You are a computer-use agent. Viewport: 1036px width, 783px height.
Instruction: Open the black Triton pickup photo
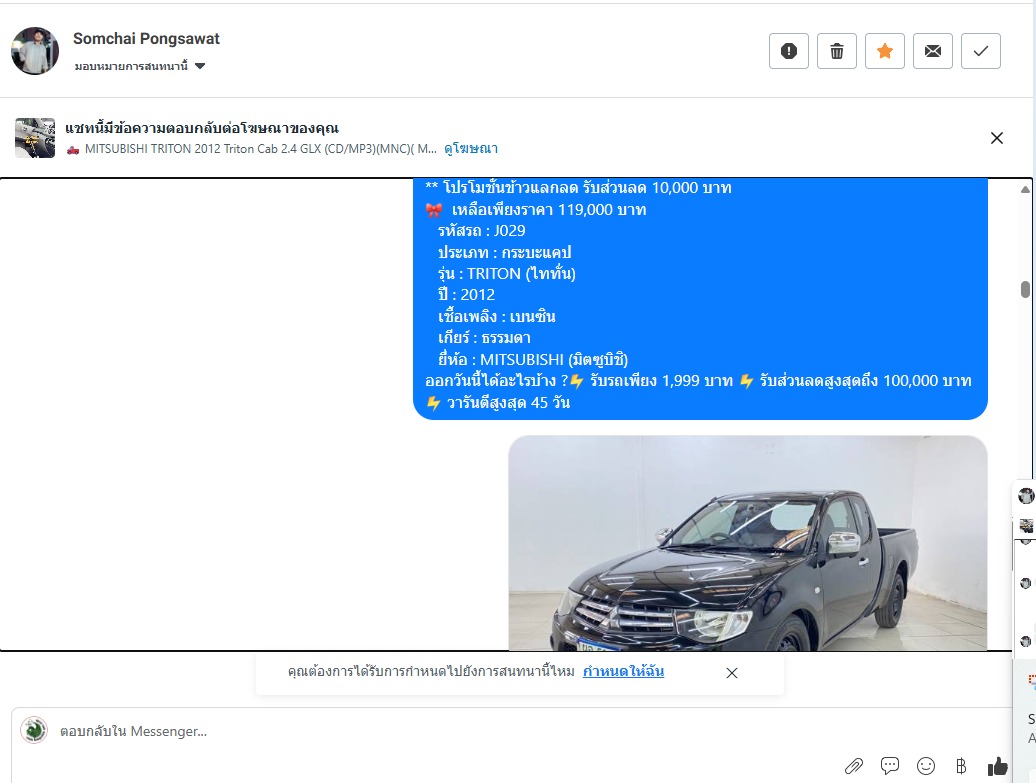[748, 543]
